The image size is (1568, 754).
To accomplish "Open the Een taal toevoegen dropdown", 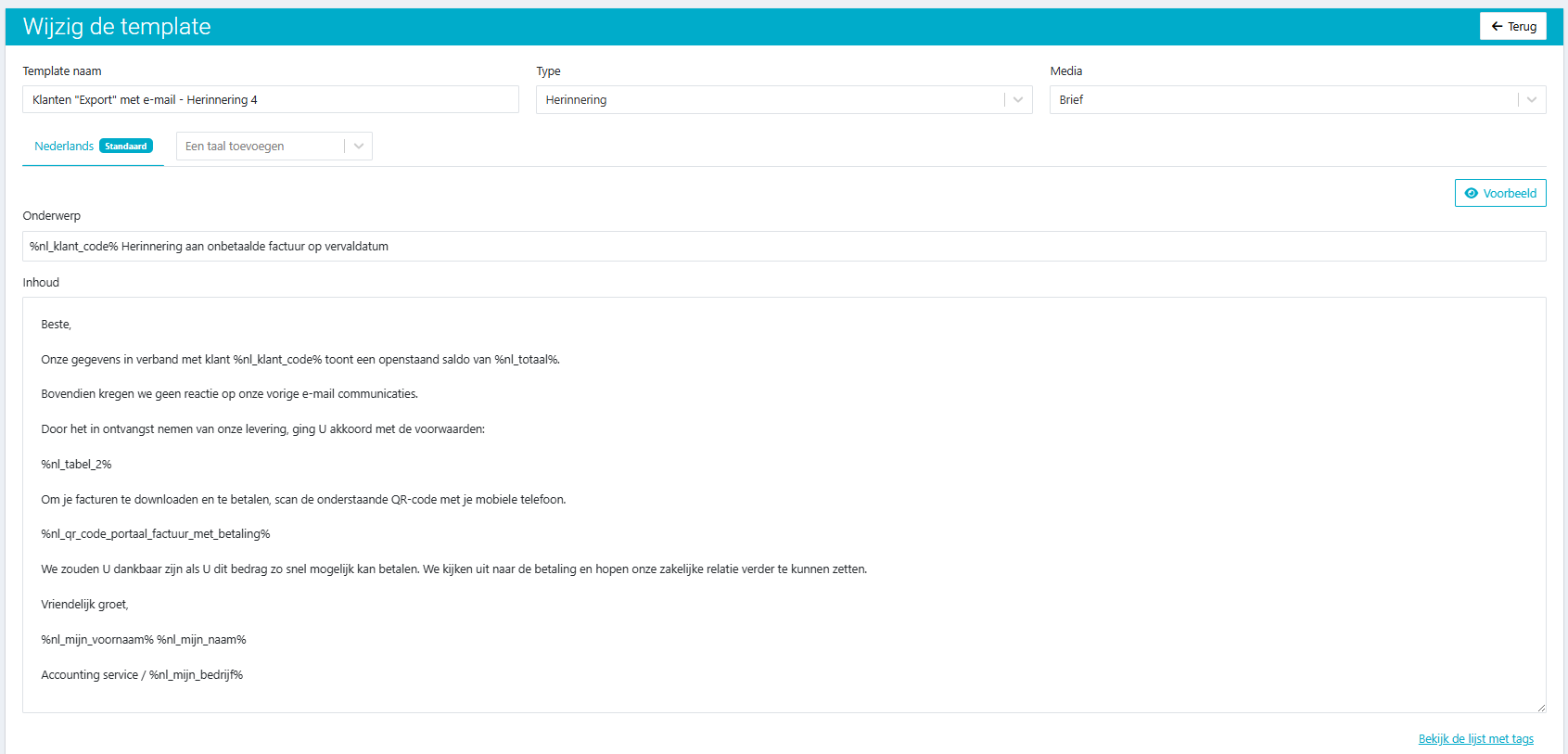I will click(274, 146).
